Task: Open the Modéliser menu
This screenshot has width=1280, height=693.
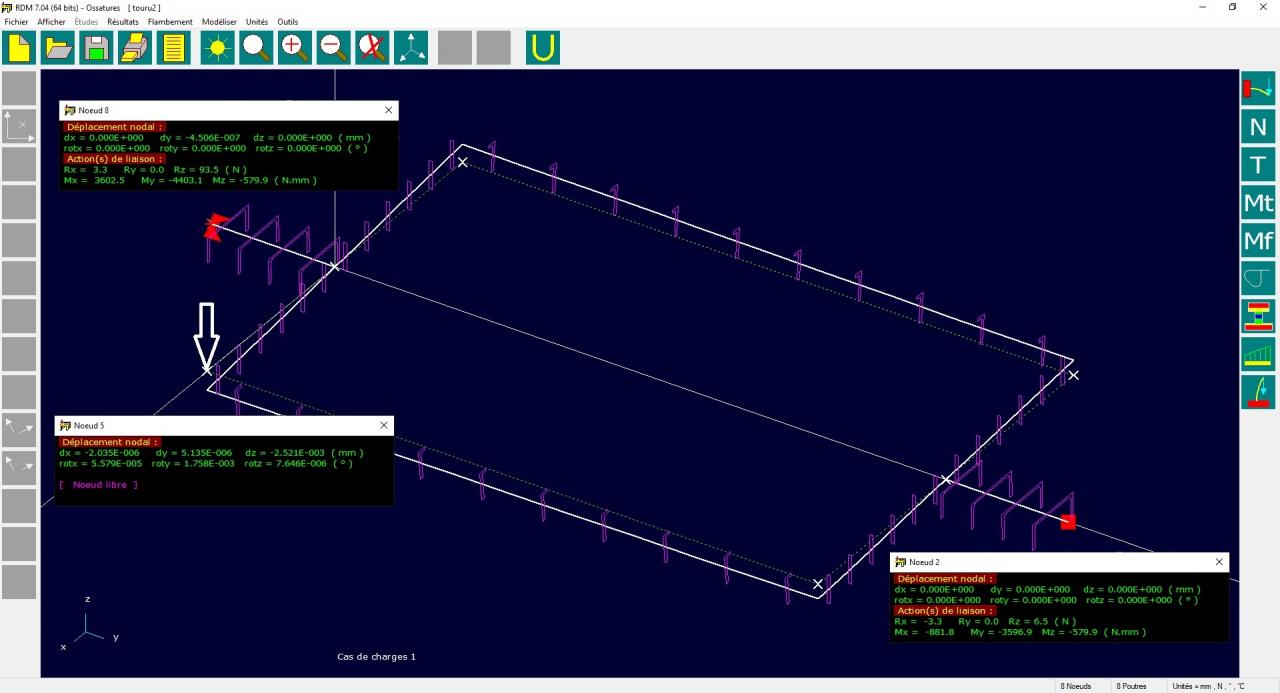Action: [220, 22]
